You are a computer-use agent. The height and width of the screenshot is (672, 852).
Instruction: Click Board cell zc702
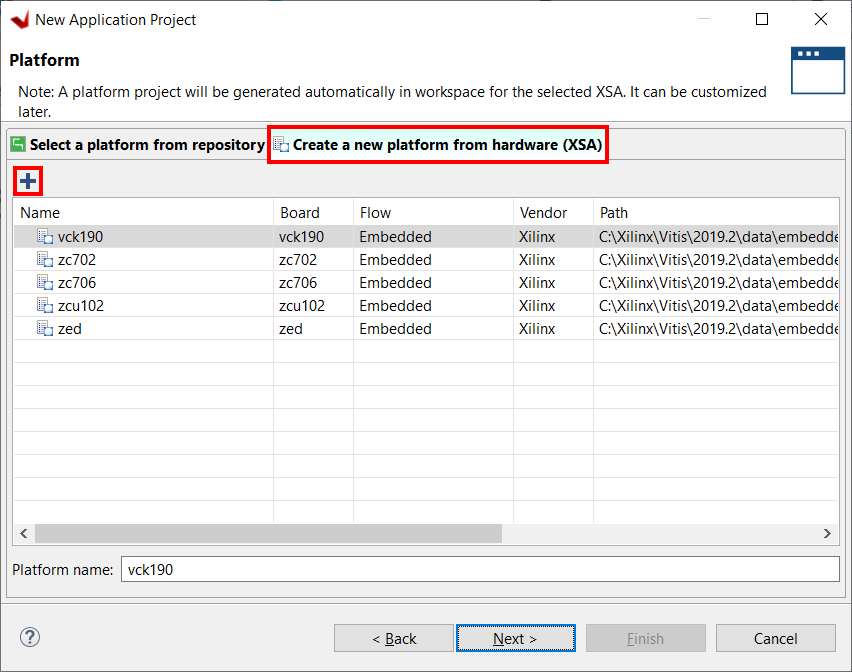pyautogui.click(x=298, y=260)
